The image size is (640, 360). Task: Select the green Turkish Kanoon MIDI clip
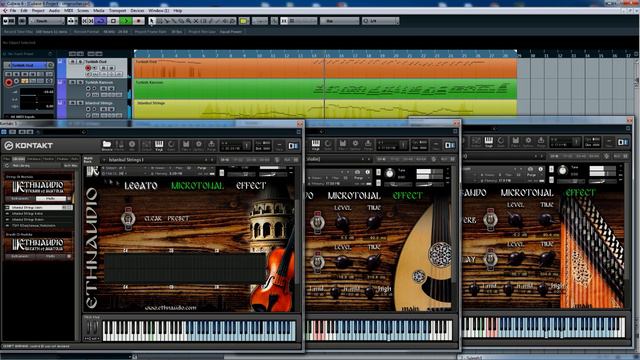click(x=325, y=89)
